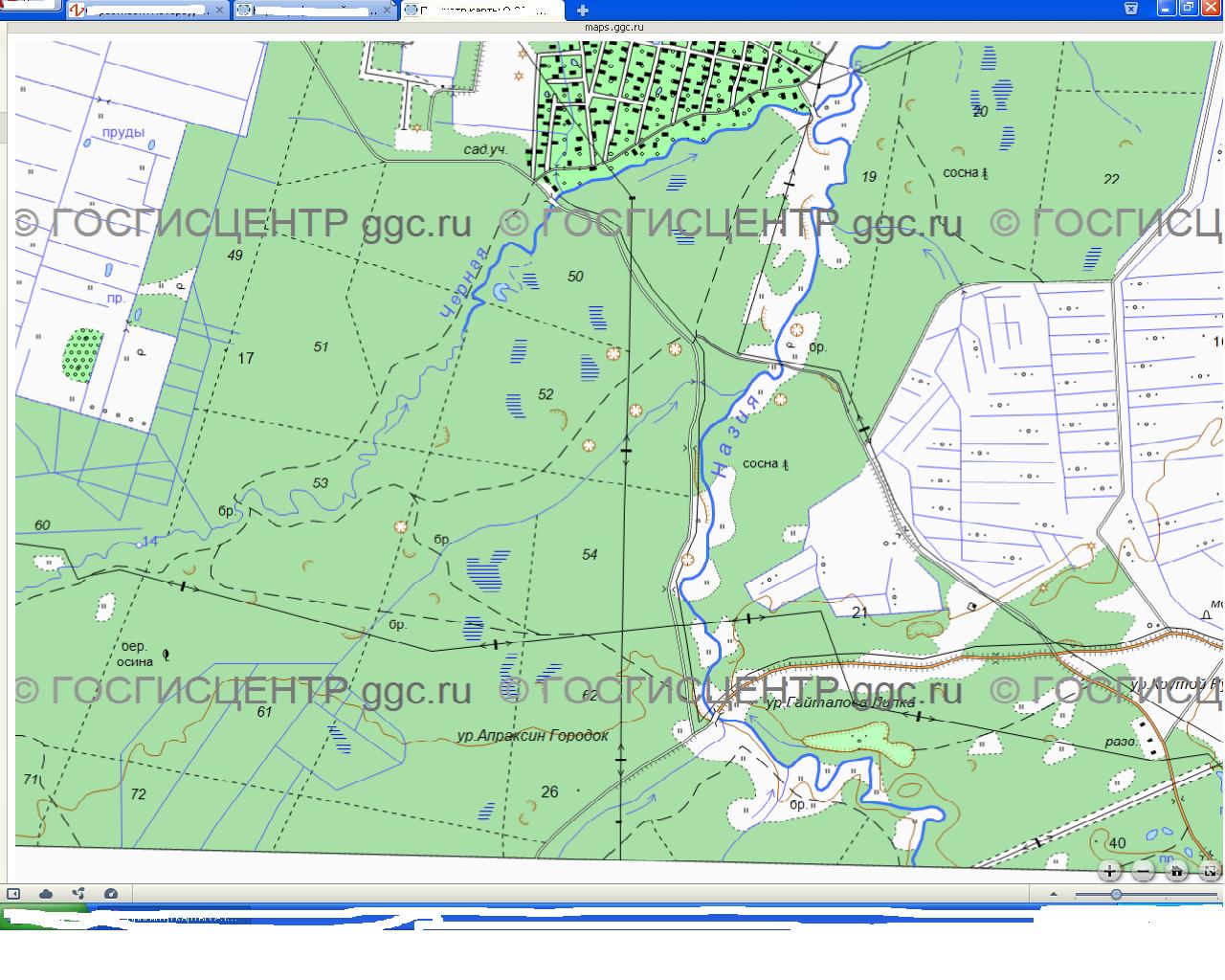Zoom out with the map minus button

tap(1144, 871)
